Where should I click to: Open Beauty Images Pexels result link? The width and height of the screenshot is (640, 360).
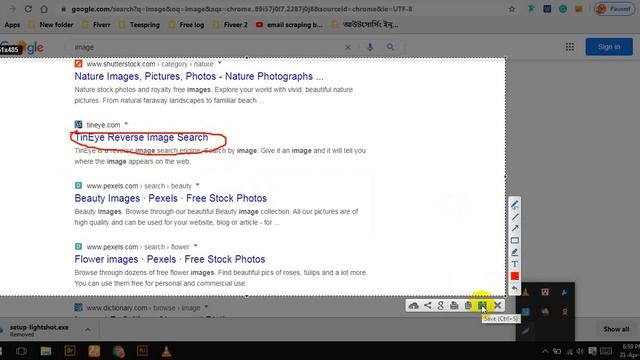click(171, 198)
